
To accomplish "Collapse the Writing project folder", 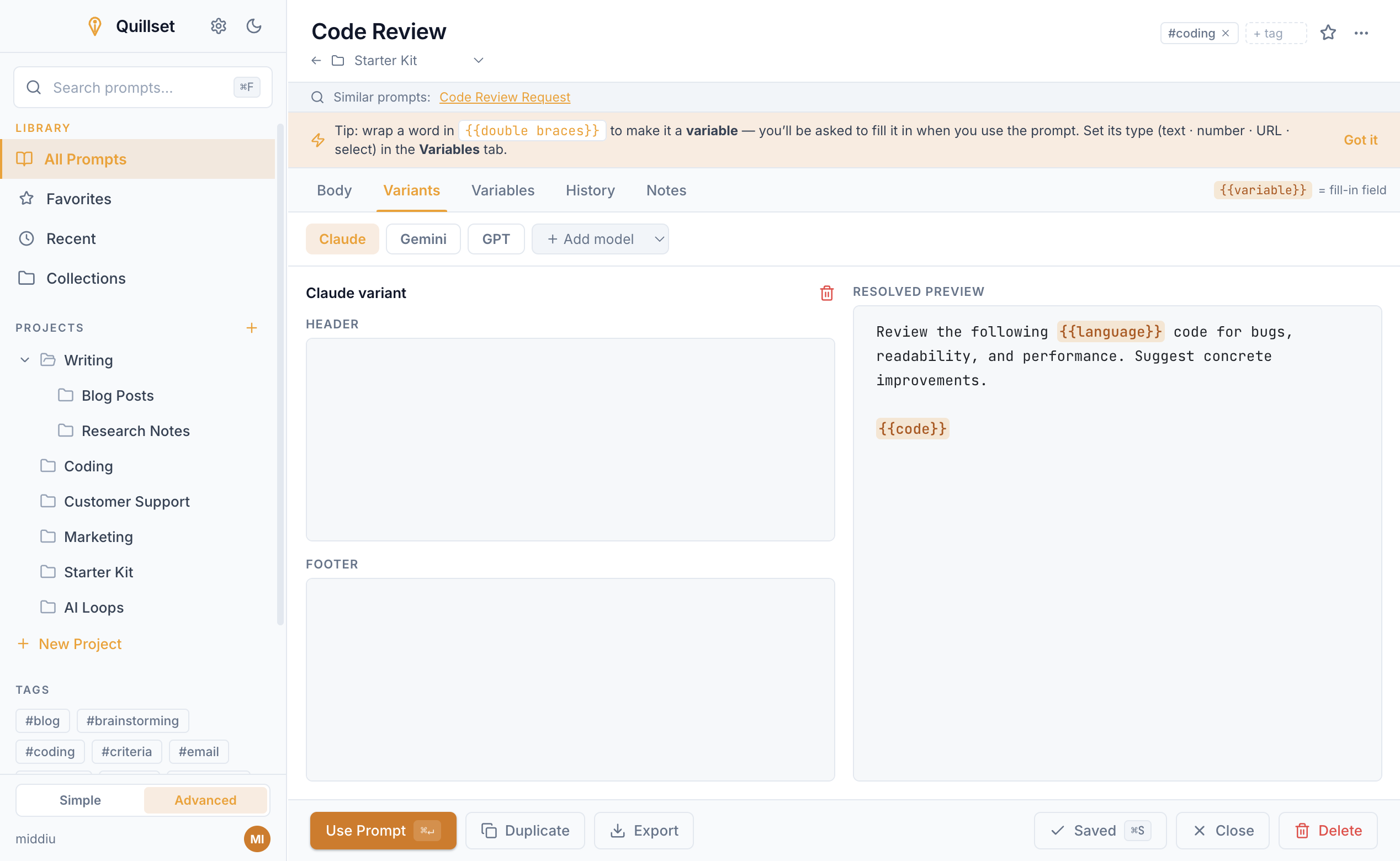I will tap(24, 360).
